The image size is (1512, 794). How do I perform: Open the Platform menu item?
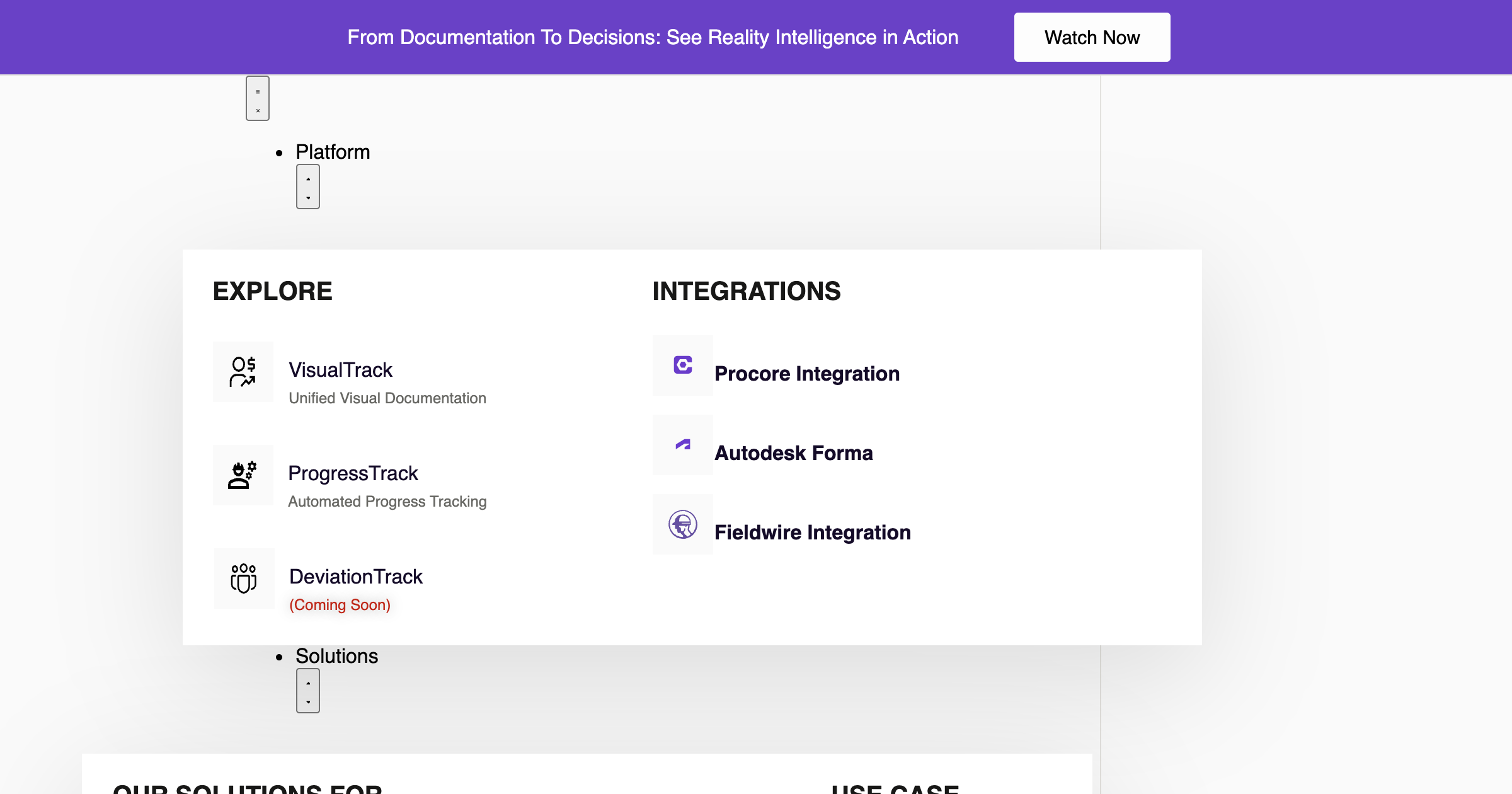(x=333, y=152)
